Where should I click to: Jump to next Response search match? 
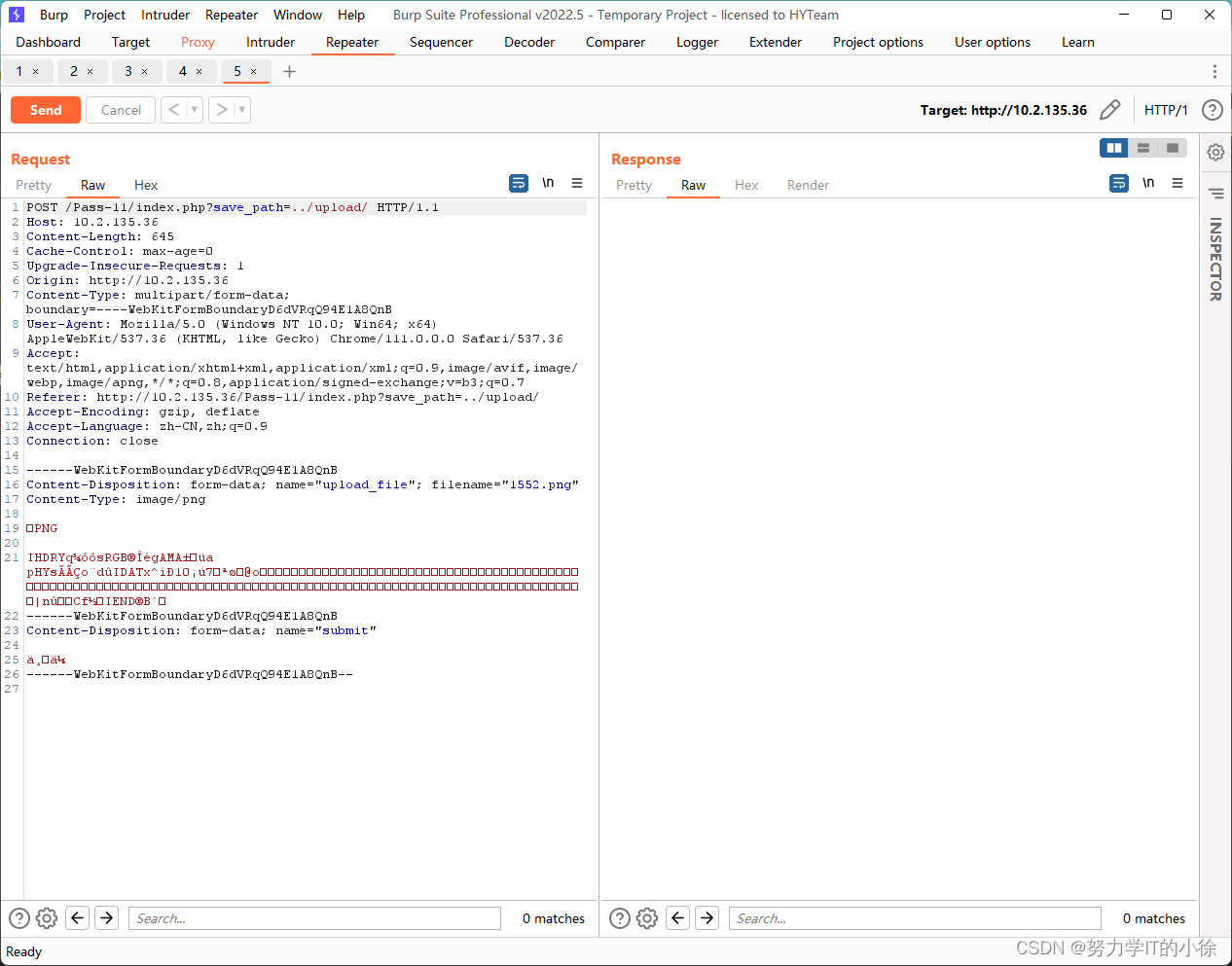tap(707, 917)
